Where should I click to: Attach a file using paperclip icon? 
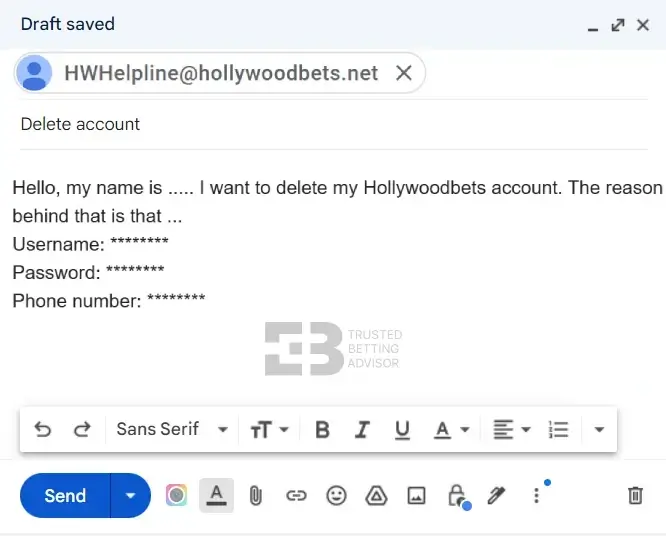255,496
